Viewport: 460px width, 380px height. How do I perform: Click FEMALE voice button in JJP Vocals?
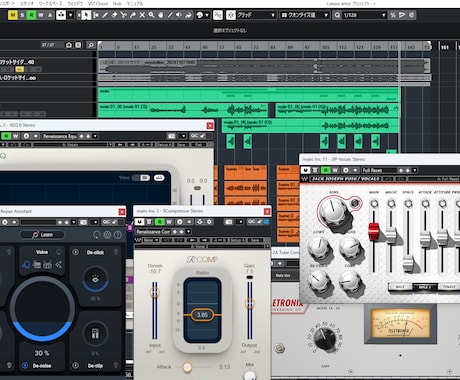tap(449, 286)
